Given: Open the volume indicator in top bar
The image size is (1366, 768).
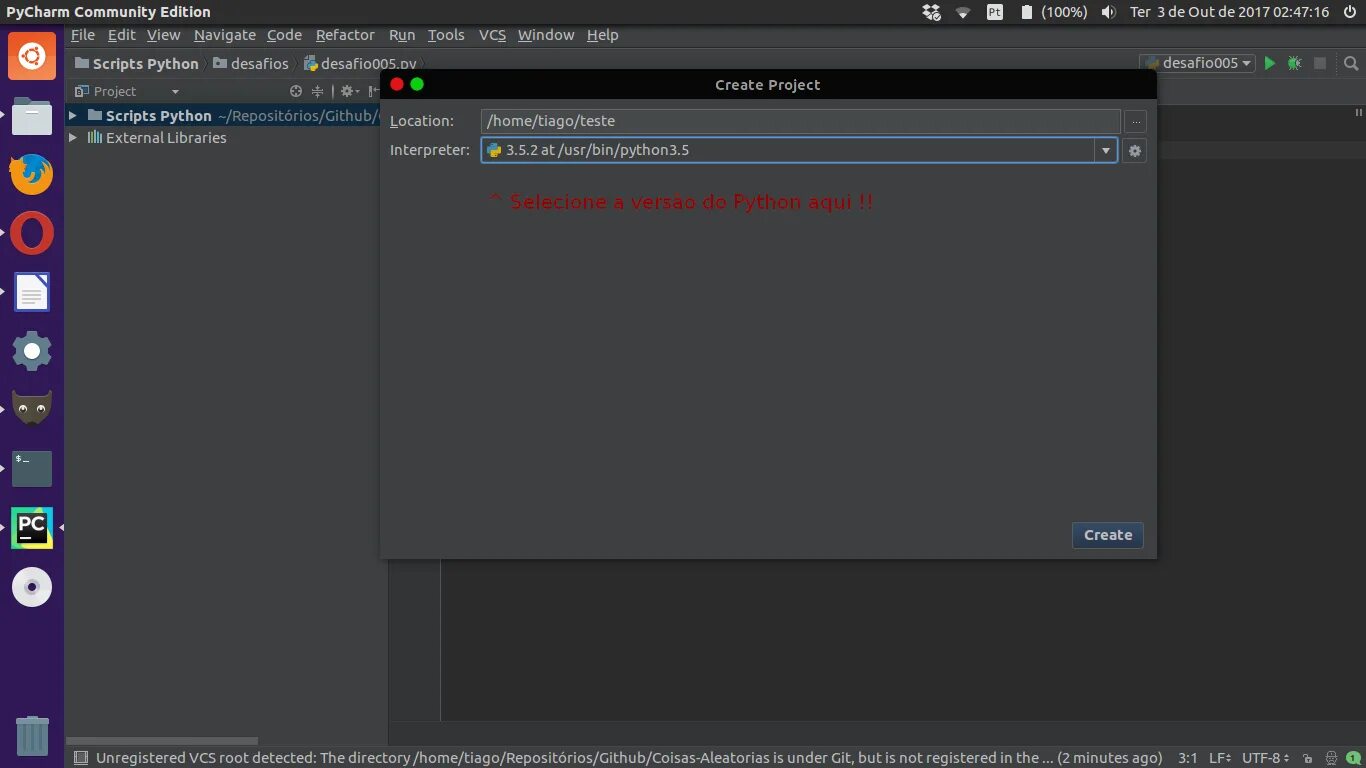Looking at the screenshot, I should [x=1108, y=12].
